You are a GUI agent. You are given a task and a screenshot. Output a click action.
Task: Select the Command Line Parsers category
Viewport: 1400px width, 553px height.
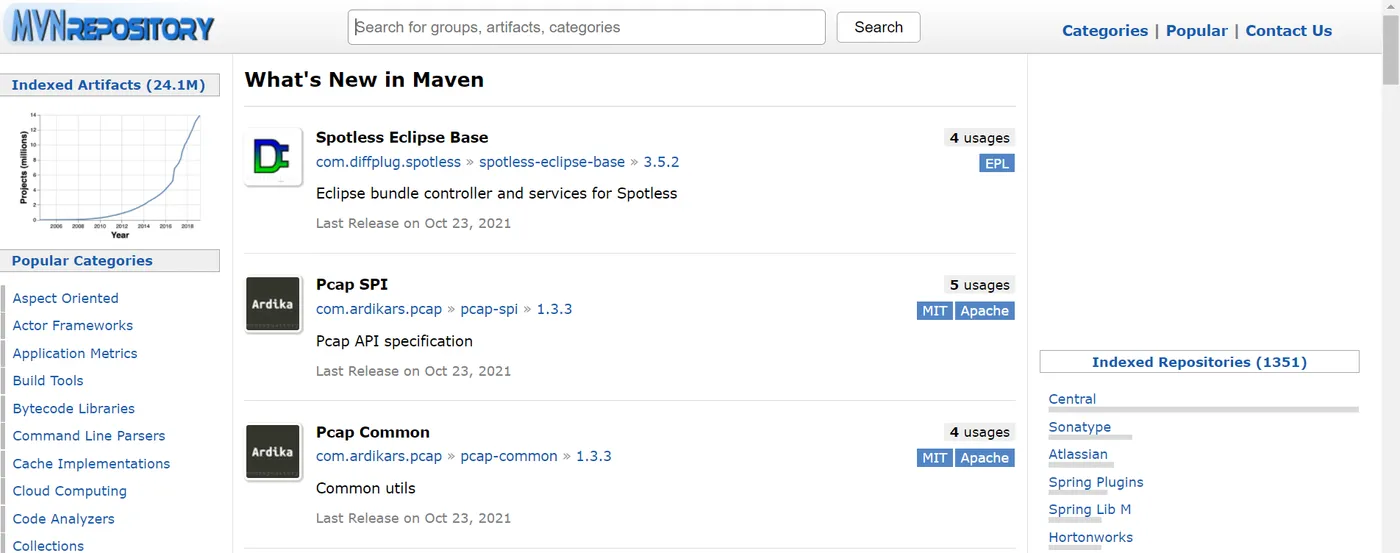(89, 436)
